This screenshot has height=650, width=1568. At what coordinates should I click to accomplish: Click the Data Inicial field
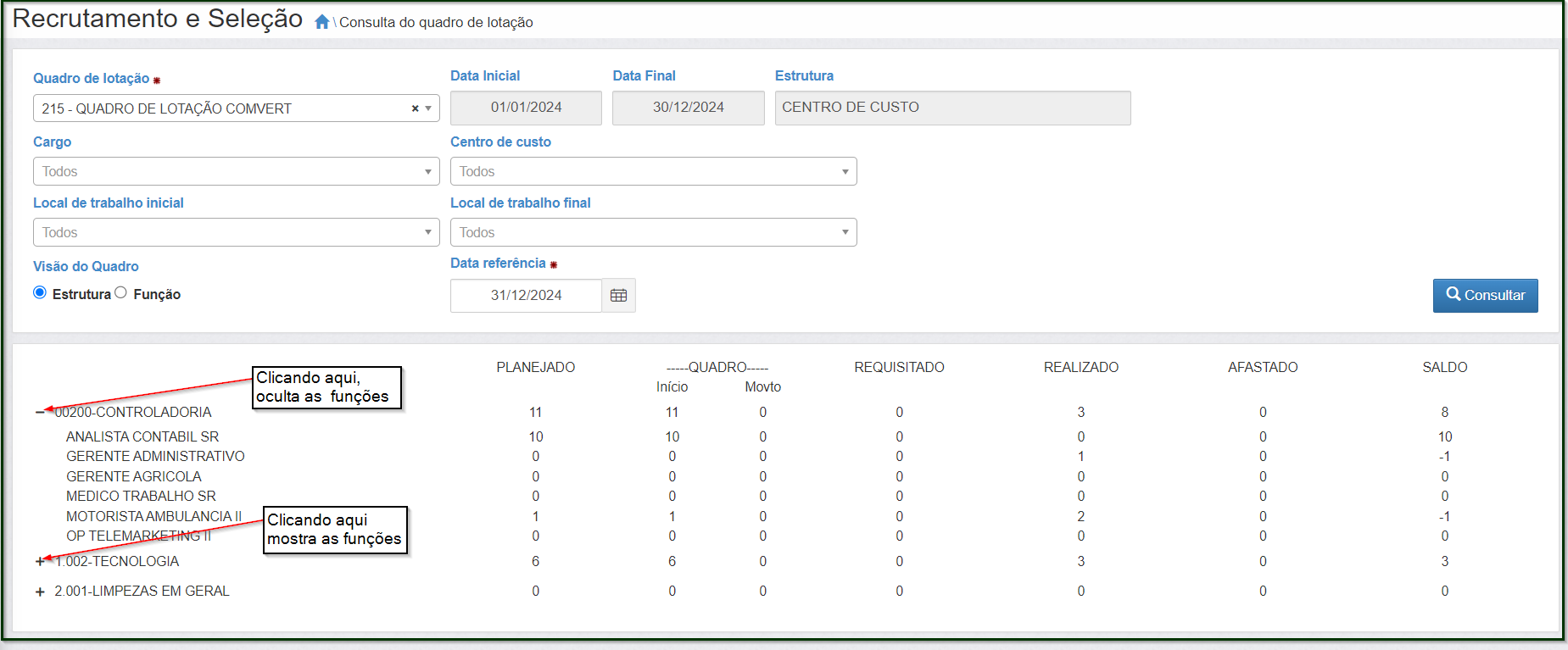pos(526,108)
